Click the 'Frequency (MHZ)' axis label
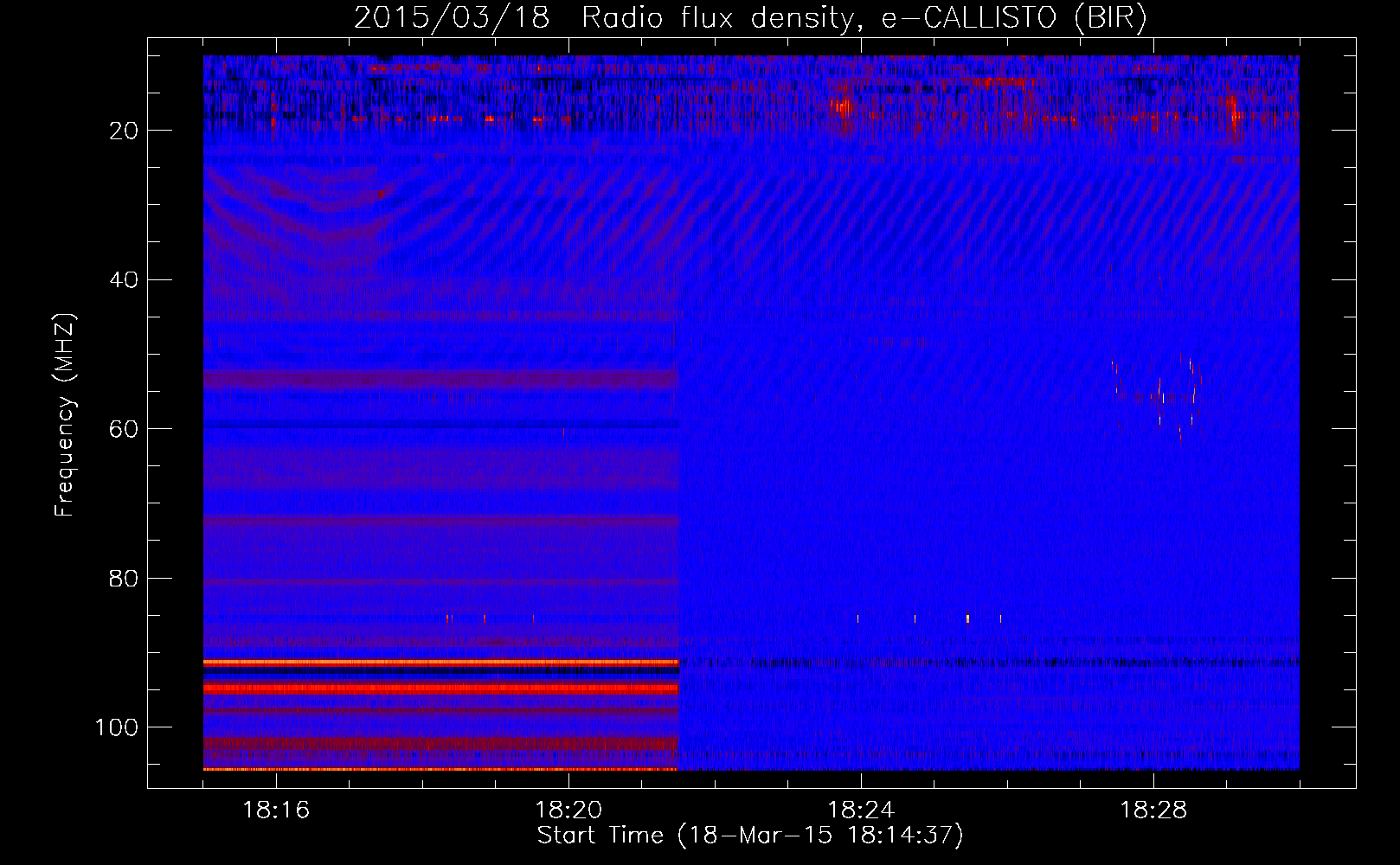 pyautogui.click(x=65, y=414)
